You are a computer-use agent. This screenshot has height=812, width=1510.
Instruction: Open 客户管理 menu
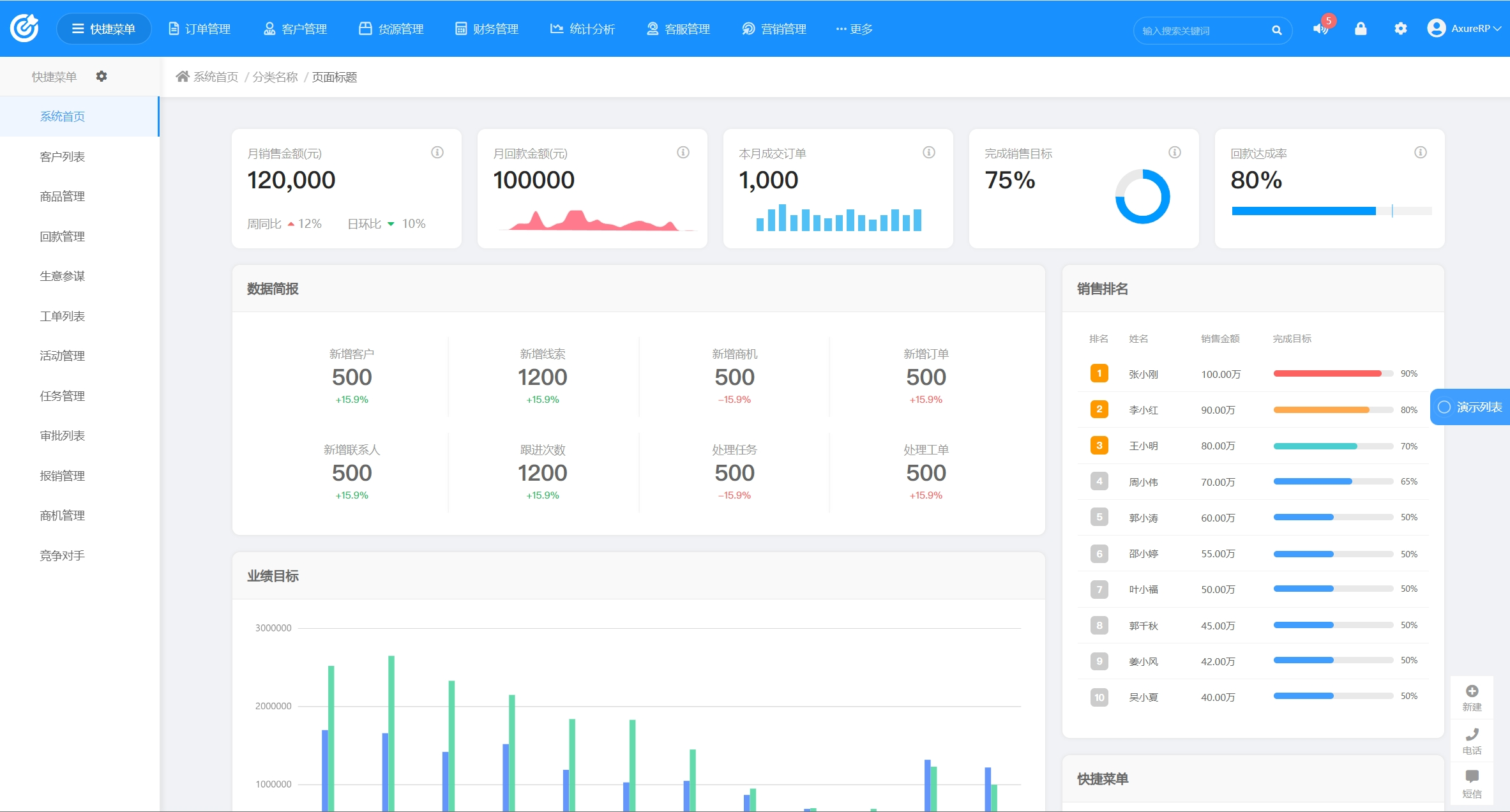pyautogui.click(x=295, y=29)
